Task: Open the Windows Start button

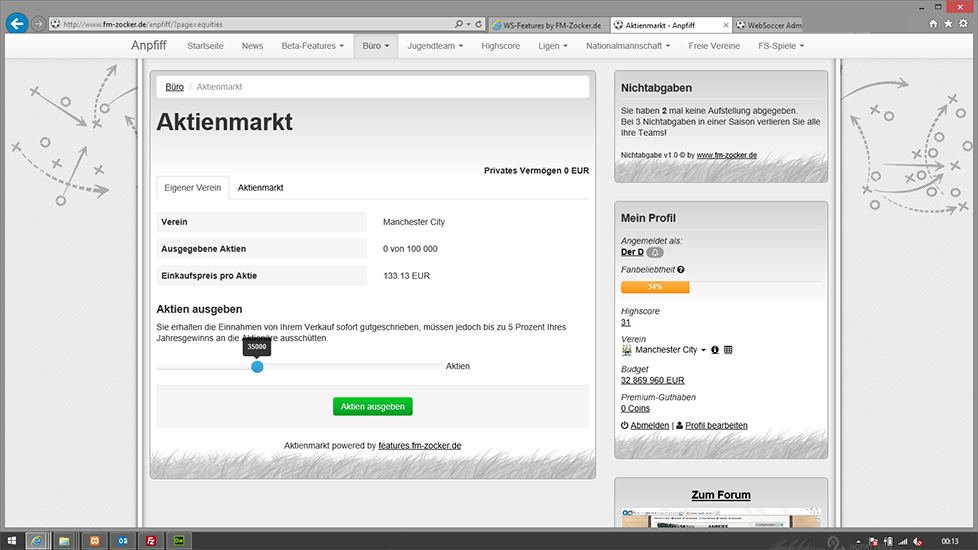Action: 10,541
